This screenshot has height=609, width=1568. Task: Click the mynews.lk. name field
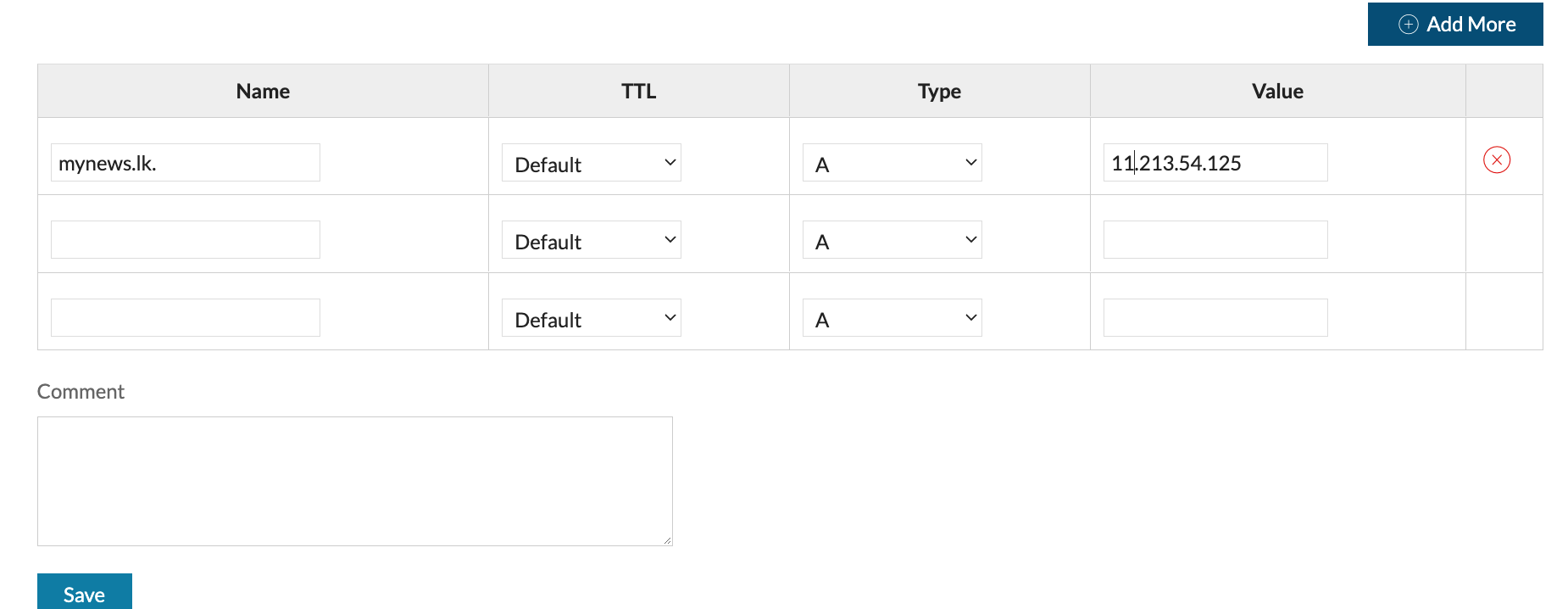tap(186, 163)
